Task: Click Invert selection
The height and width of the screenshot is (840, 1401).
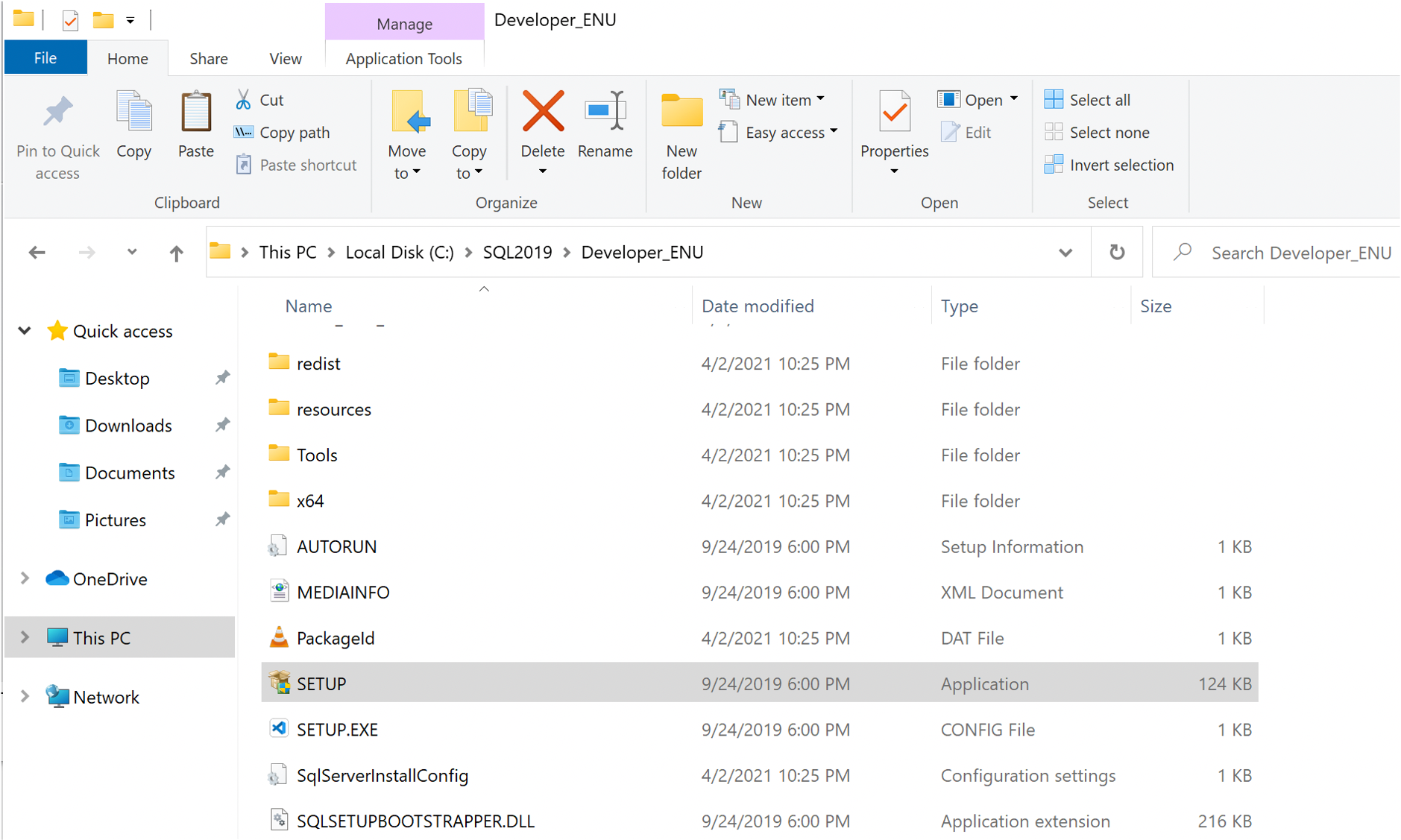Action: (1110, 165)
